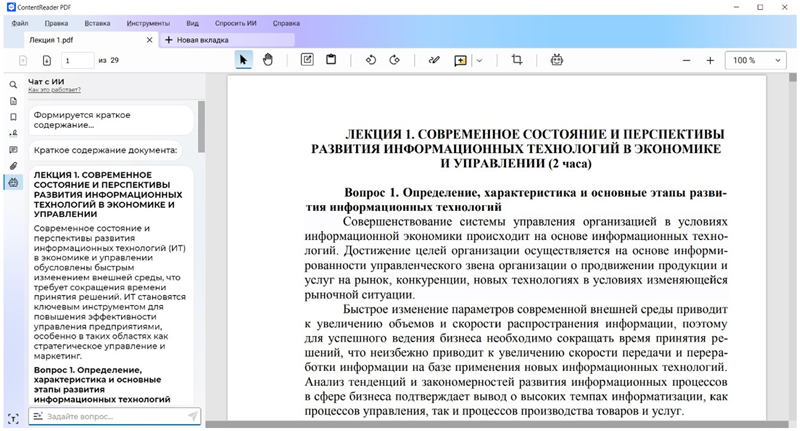Open the AI robot icon in toolbar
Screen dimensions: 800x431
coord(556,60)
